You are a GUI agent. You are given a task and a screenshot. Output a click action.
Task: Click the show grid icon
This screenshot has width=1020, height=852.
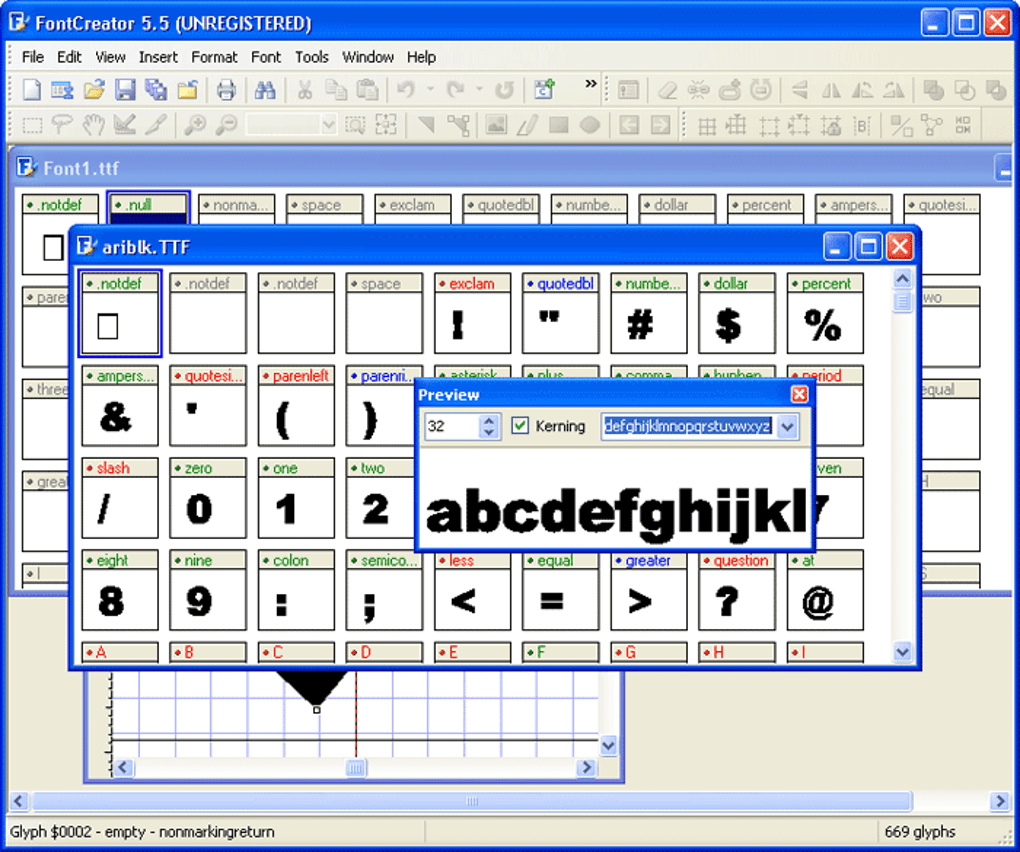point(706,124)
